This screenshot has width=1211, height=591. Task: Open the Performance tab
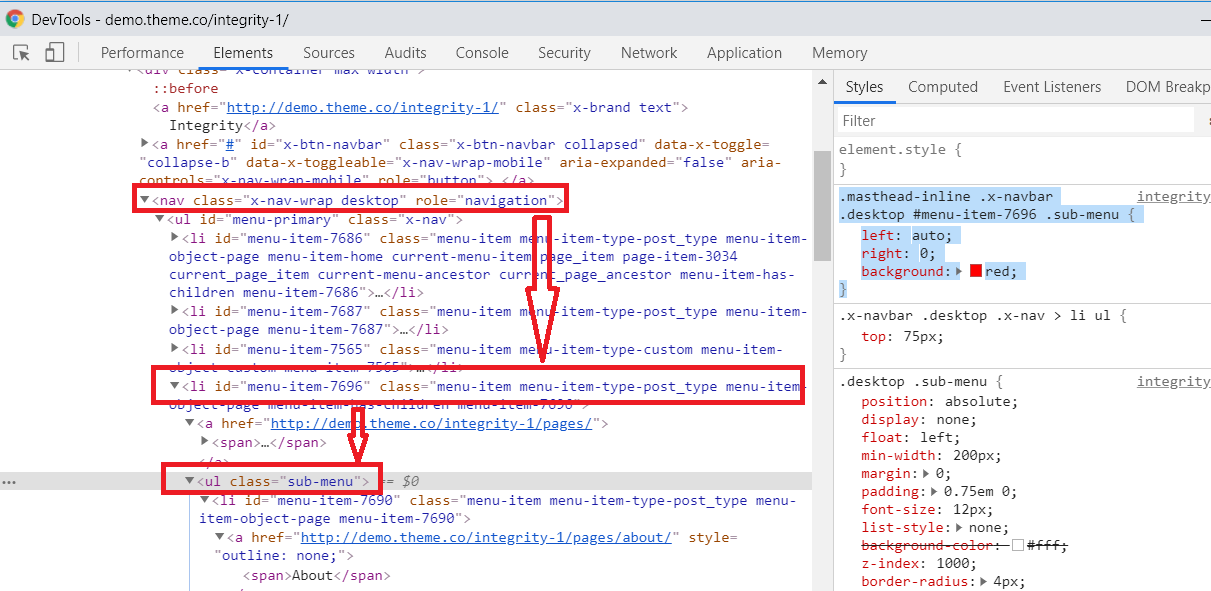click(142, 53)
